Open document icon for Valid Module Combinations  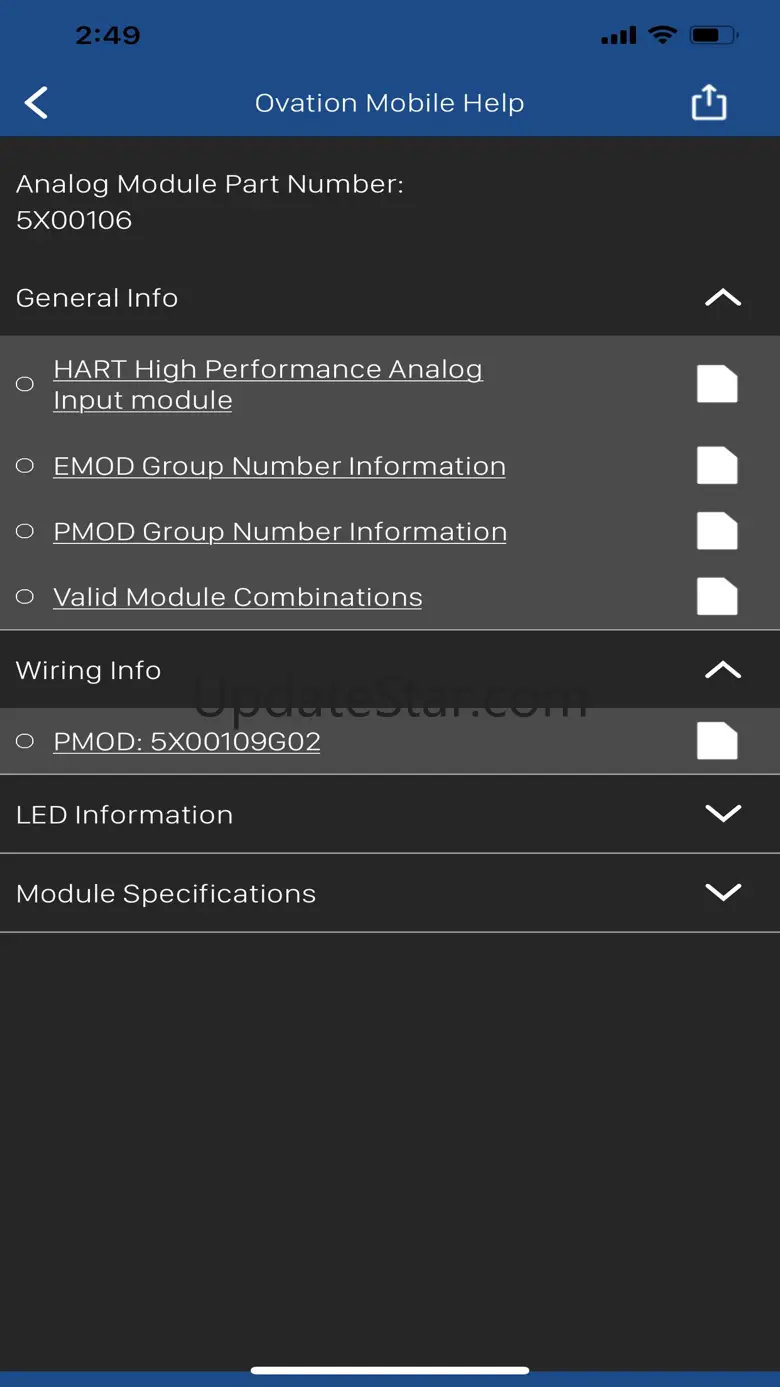717,597
